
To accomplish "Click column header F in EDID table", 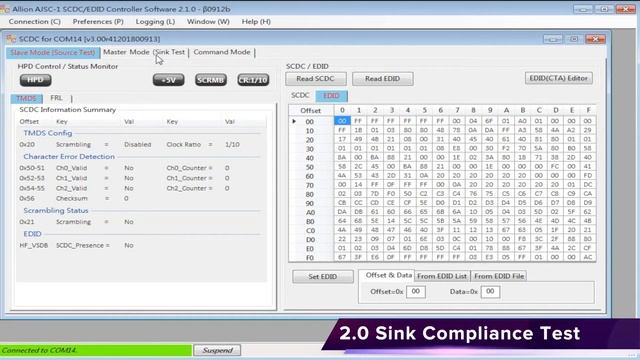I will (x=588, y=110).
